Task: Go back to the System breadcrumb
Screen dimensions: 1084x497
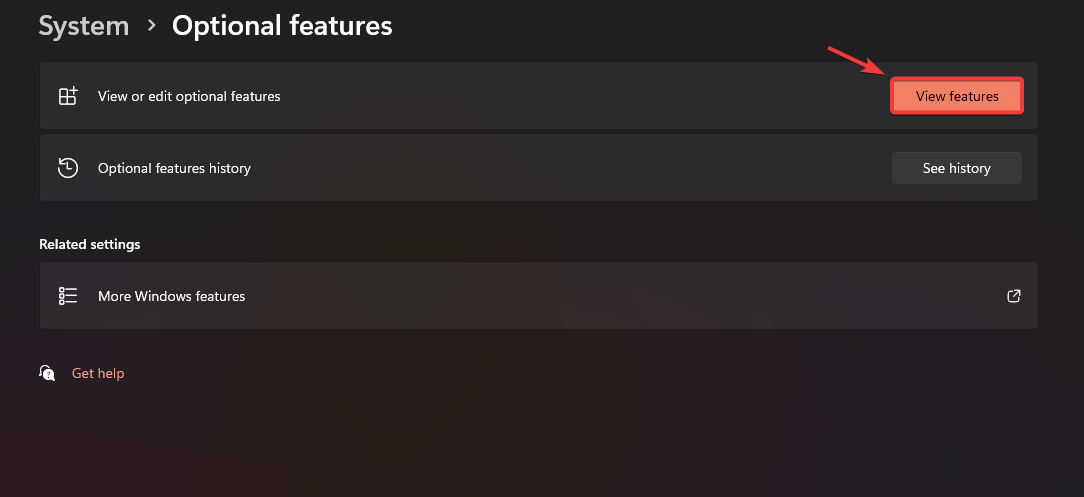Action: tap(83, 26)
